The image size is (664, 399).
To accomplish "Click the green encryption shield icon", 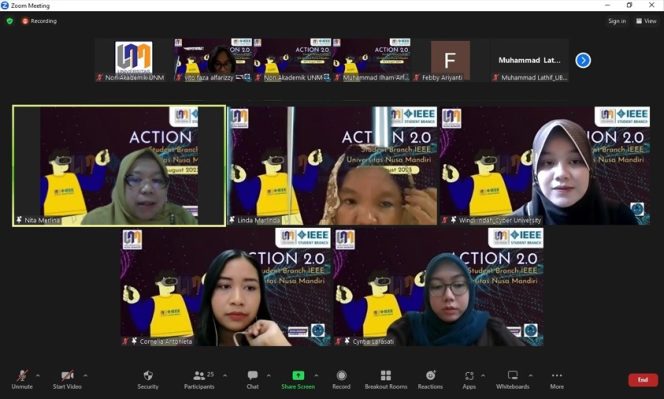I will tap(10, 21).
